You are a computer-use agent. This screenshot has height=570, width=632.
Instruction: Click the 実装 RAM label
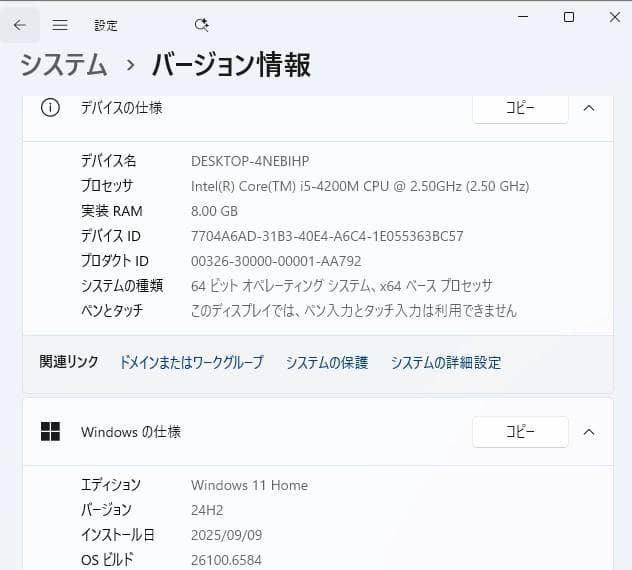pyautogui.click(x=112, y=211)
